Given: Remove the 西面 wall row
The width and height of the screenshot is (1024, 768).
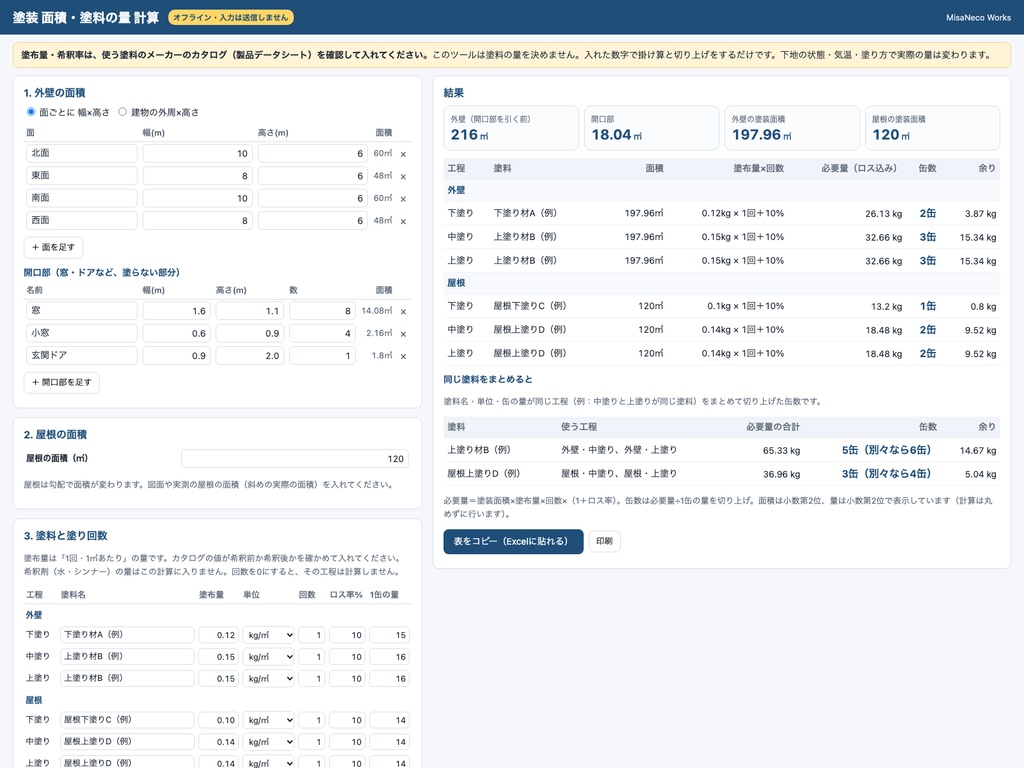Looking at the screenshot, I should [403, 221].
